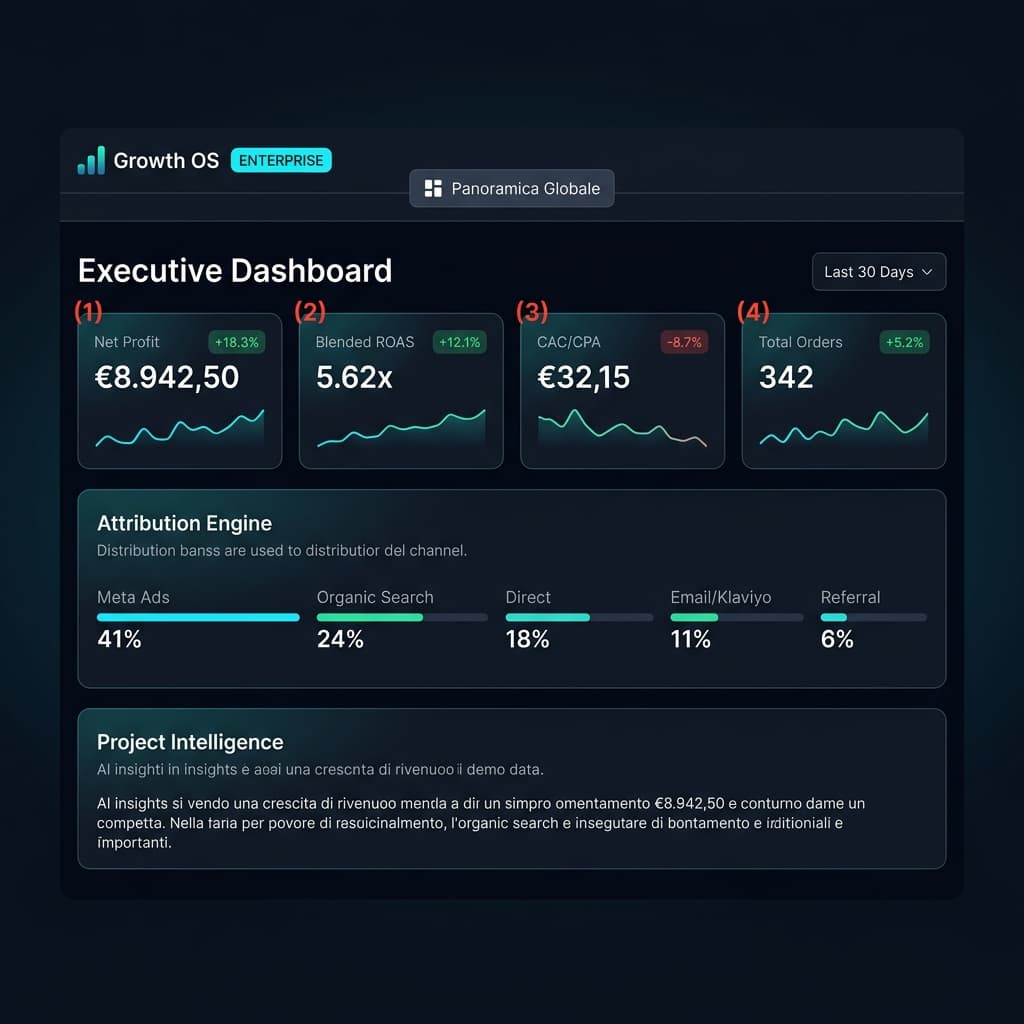Viewport: 1024px width, 1024px height.
Task: Click the red -8.7% change badge
Action: pos(684,342)
